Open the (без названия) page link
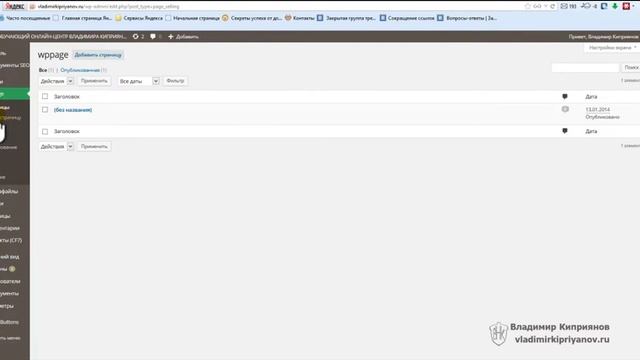This screenshot has height=360, width=640. [73, 110]
